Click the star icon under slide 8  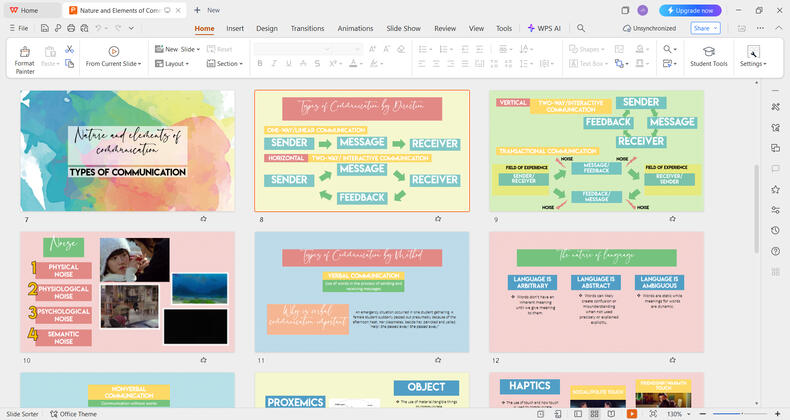pyautogui.click(x=438, y=219)
